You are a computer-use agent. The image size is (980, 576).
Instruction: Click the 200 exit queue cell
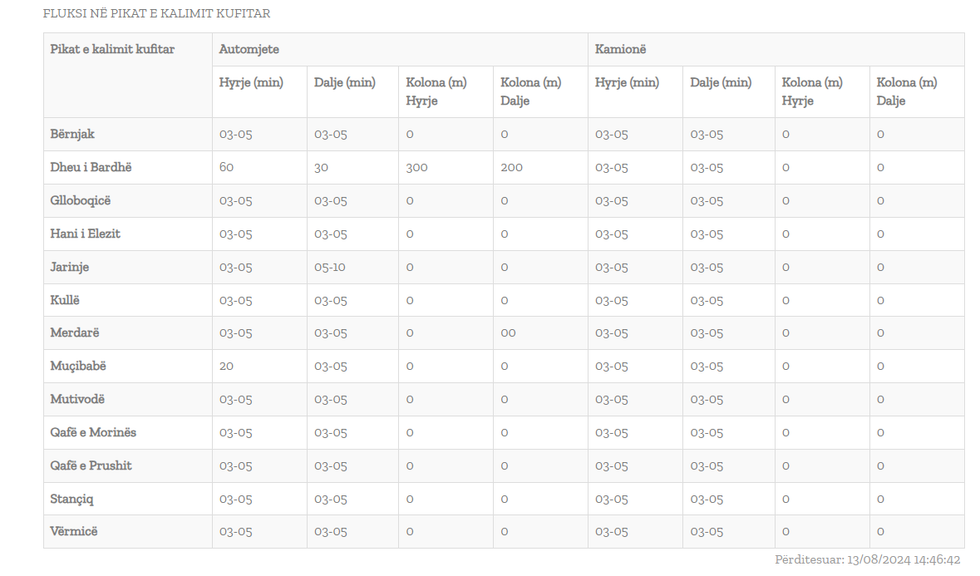[512, 167]
